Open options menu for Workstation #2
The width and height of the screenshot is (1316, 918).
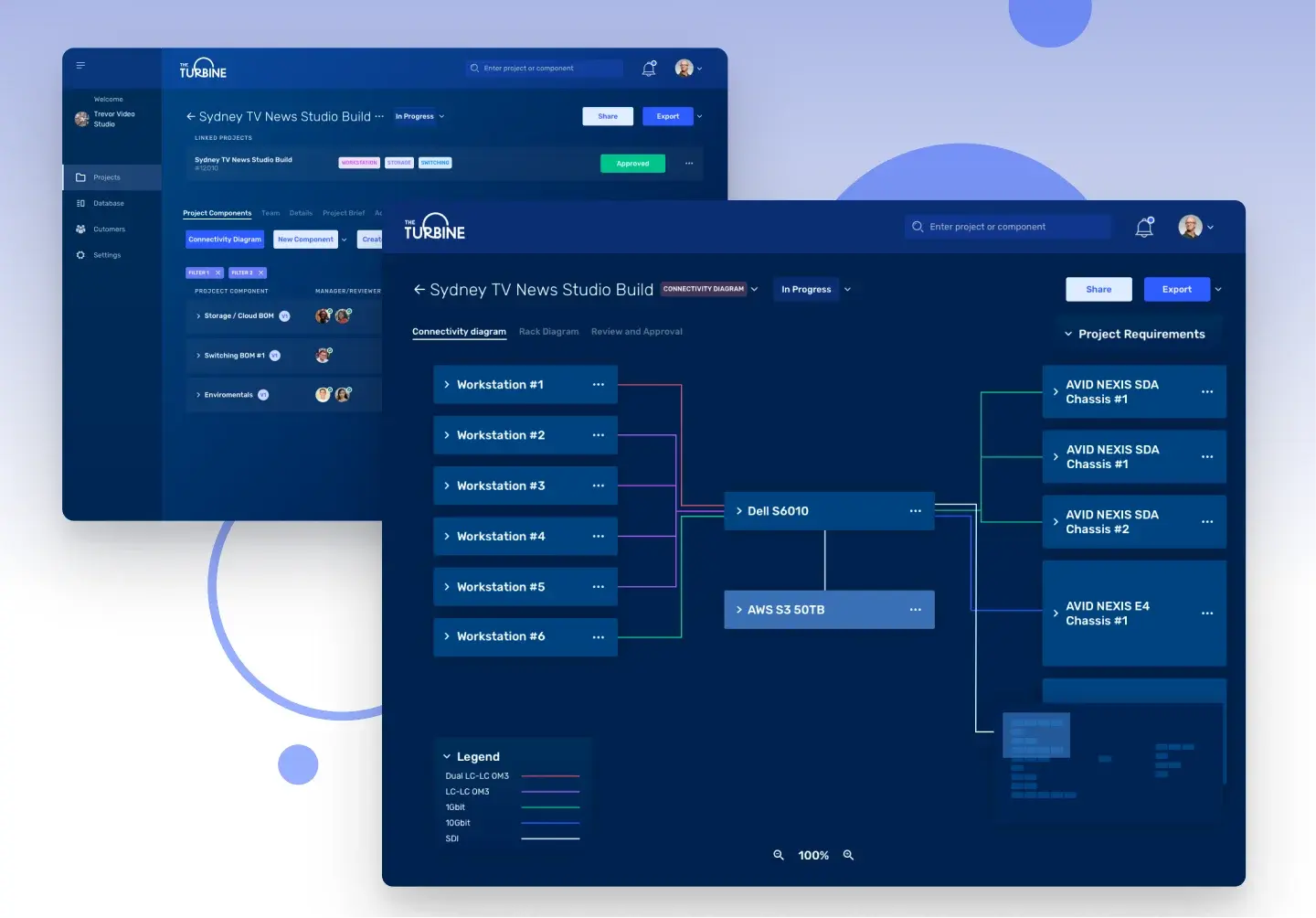click(x=599, y=435)
